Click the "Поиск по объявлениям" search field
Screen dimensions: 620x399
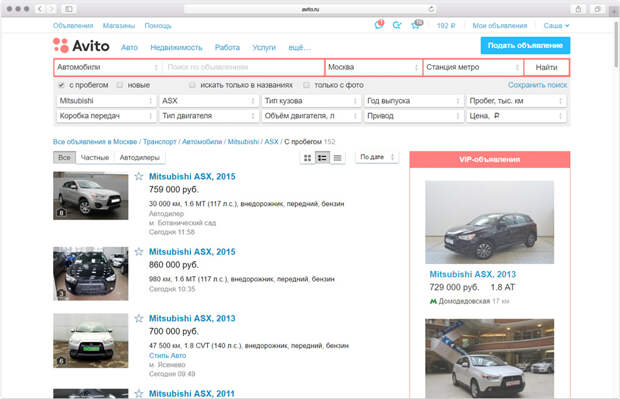click(243, 67)
